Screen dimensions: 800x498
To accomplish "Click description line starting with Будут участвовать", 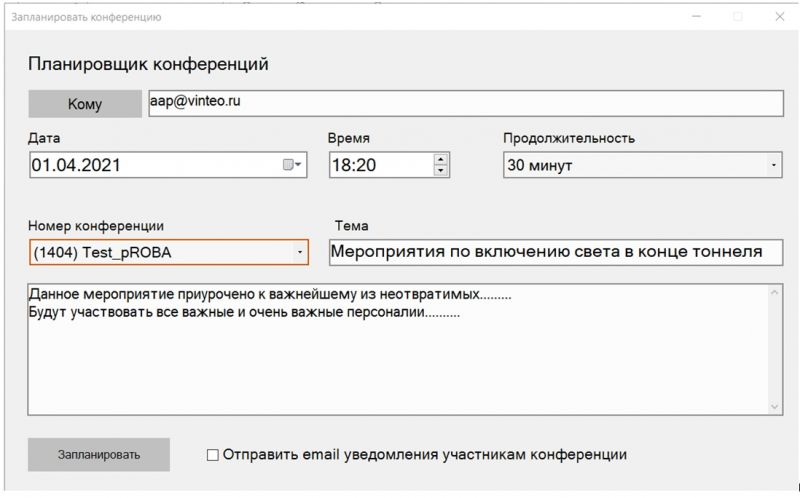I will [244, 312].
